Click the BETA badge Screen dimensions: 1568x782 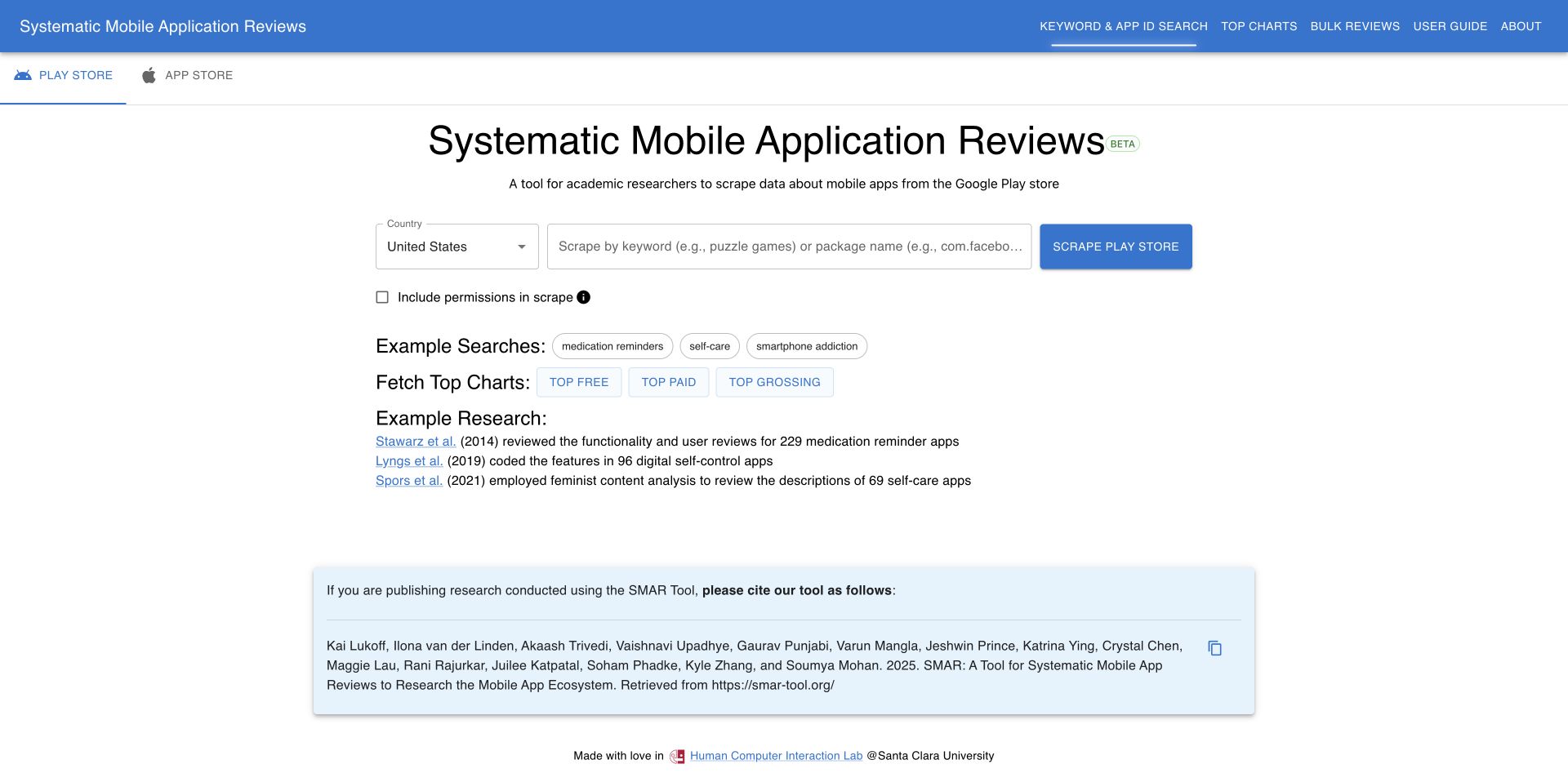click(1122, 144)
